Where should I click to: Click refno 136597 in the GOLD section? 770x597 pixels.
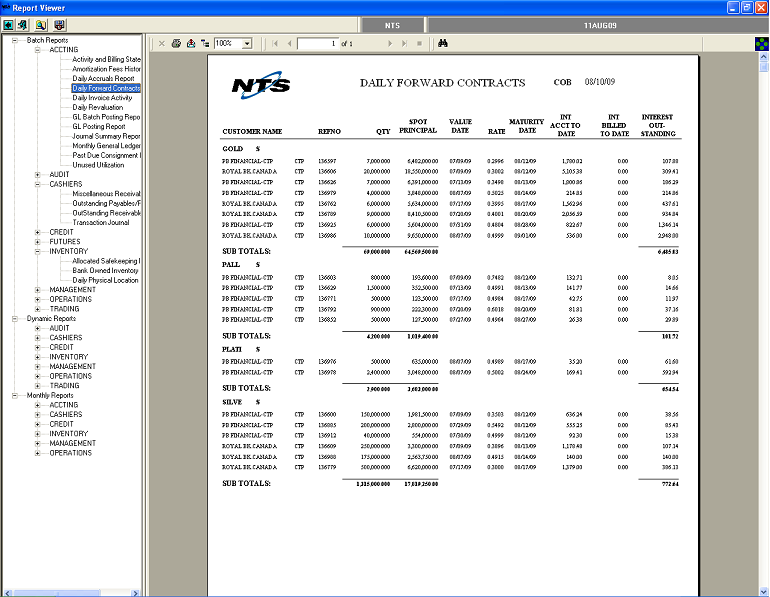pos(327,161)
